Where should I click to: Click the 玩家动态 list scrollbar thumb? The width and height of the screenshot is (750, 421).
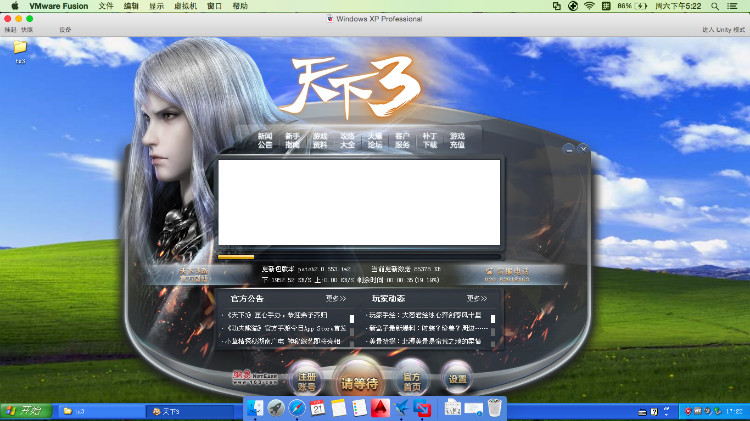493,319
